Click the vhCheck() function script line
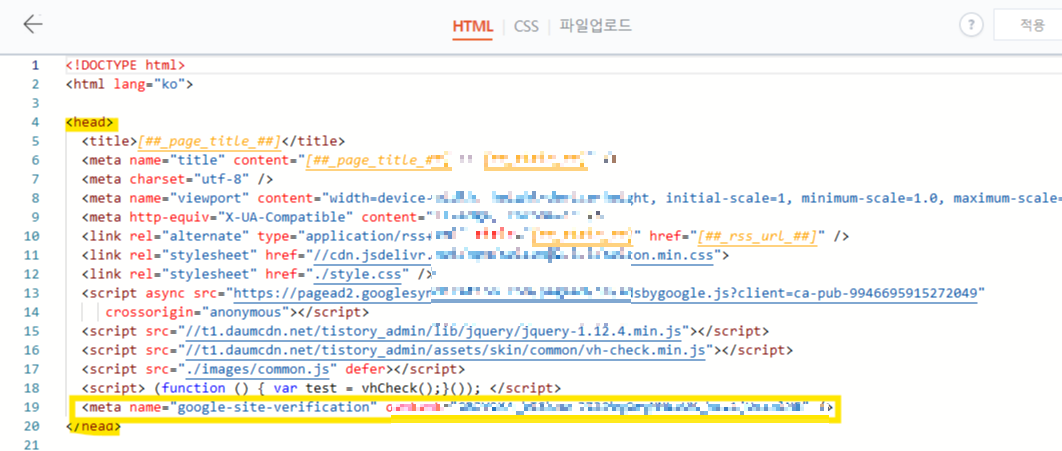Viewport: 1062px width, 451px height. pyautogui.click(x=322, y=388)
